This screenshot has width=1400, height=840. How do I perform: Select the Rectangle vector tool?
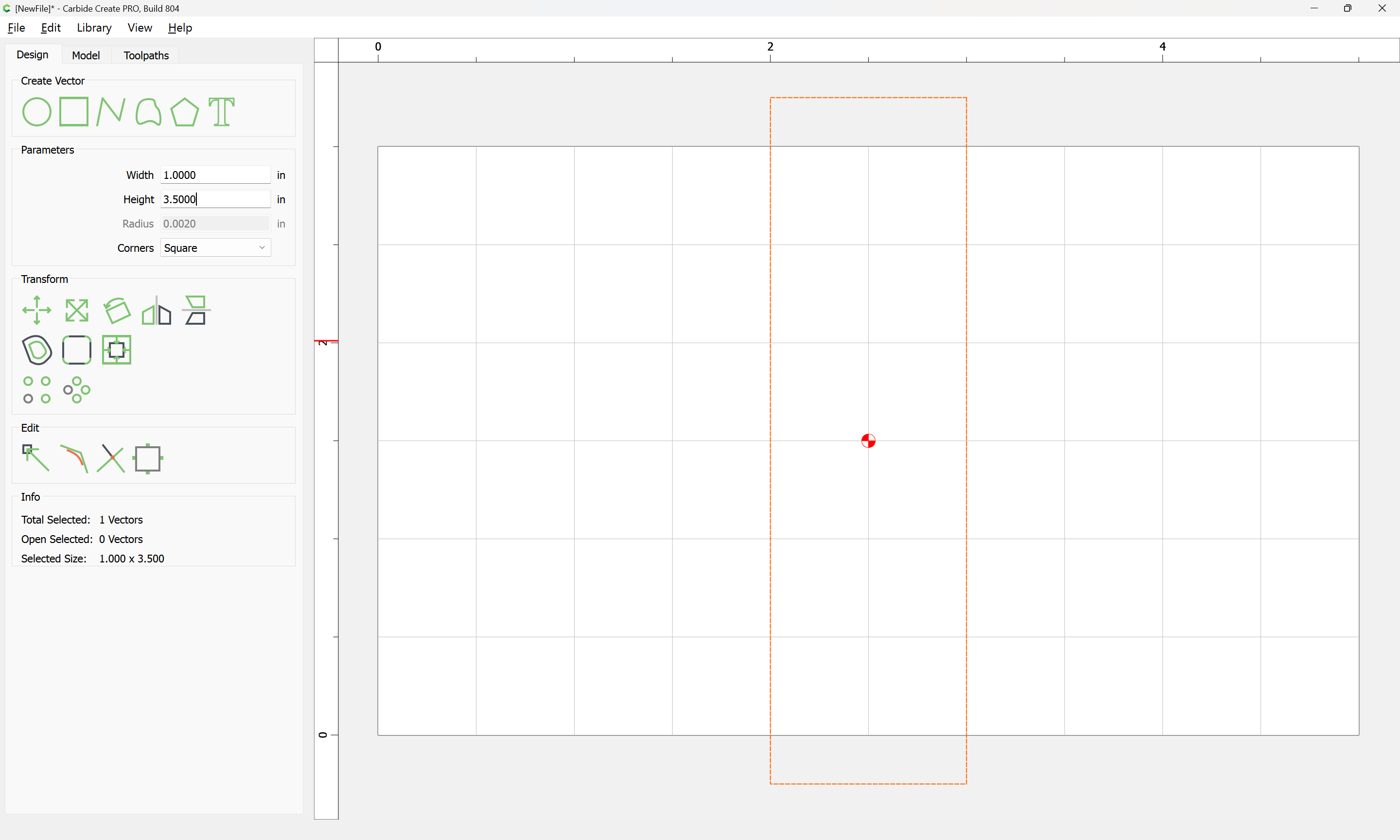[73, 111]
